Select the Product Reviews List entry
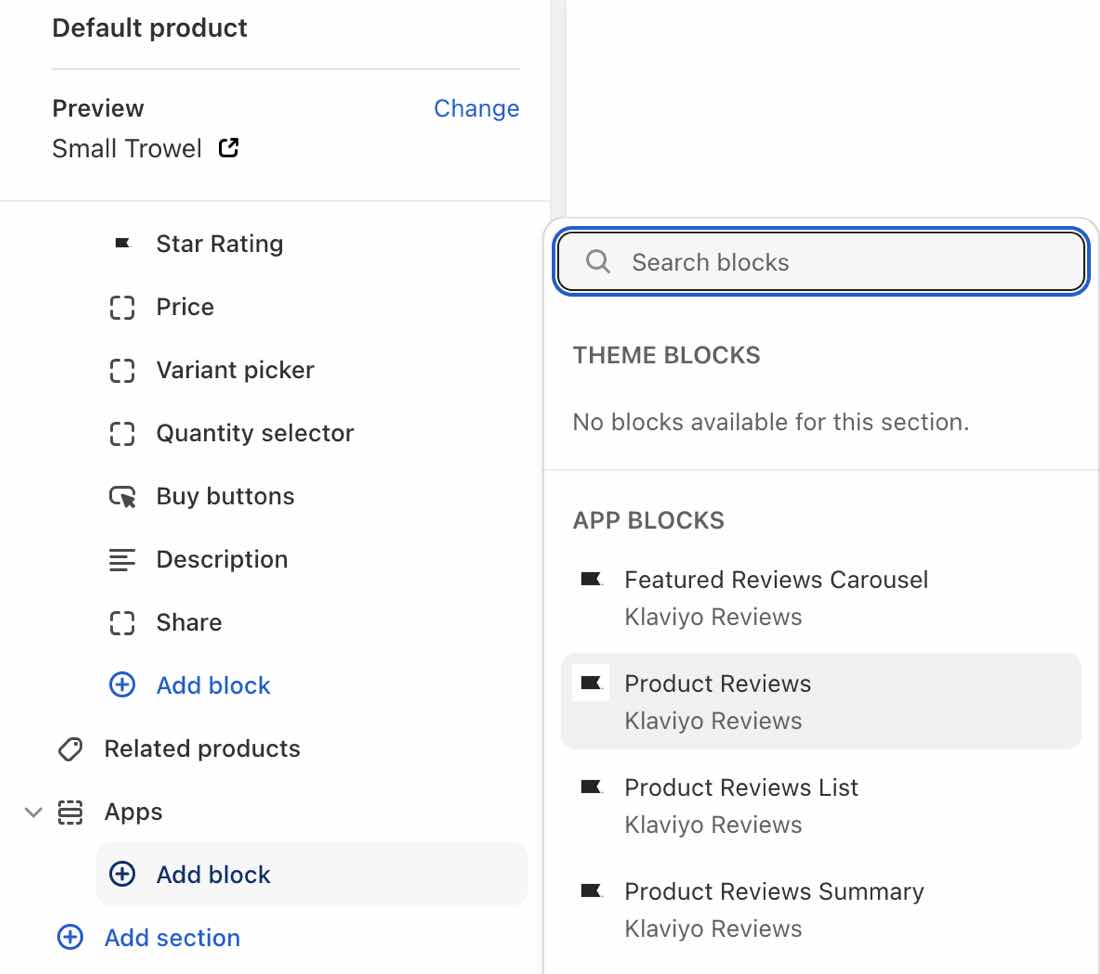Viewport: 1100px width, 974px height. point(741,787)
